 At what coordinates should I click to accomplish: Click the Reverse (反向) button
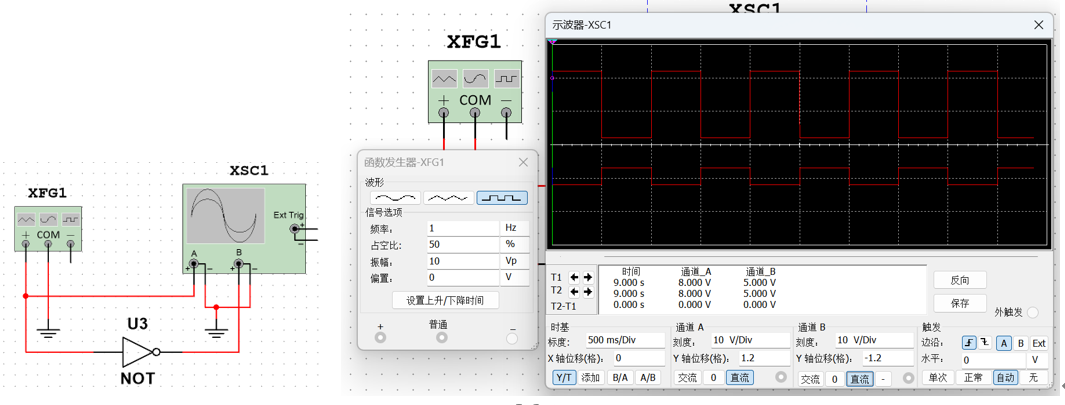click(960, 280)
